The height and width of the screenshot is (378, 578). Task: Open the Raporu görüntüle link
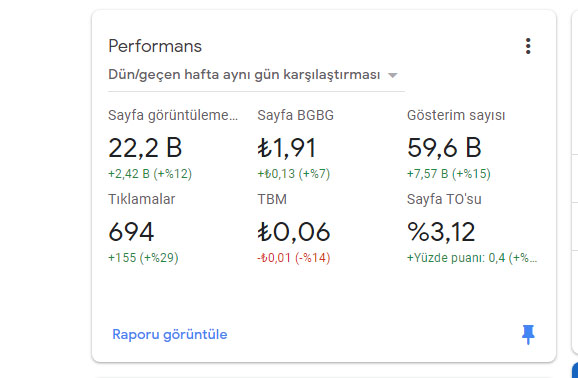point(170,334)
